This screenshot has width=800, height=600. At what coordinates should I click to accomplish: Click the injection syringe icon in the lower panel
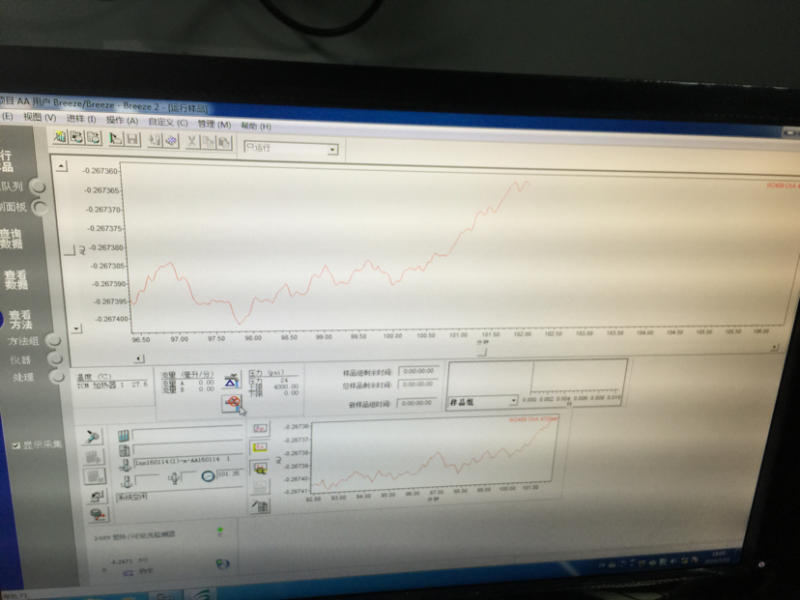tap(92, 437)
